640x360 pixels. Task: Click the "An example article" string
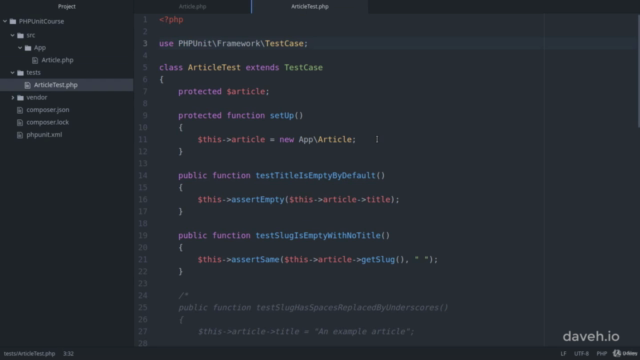coord(362,332)
